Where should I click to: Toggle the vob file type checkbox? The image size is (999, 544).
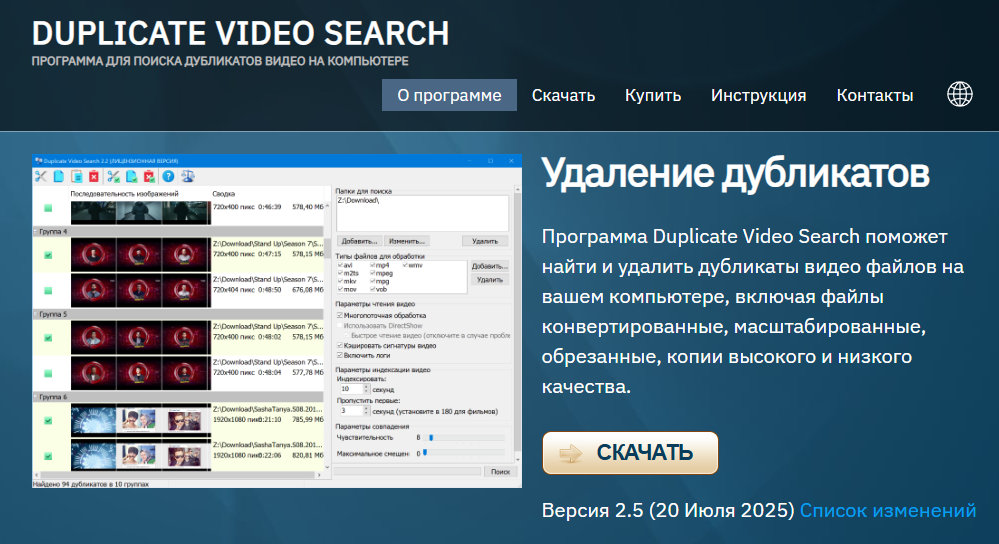pyautogui.click(x=373, y=289)
